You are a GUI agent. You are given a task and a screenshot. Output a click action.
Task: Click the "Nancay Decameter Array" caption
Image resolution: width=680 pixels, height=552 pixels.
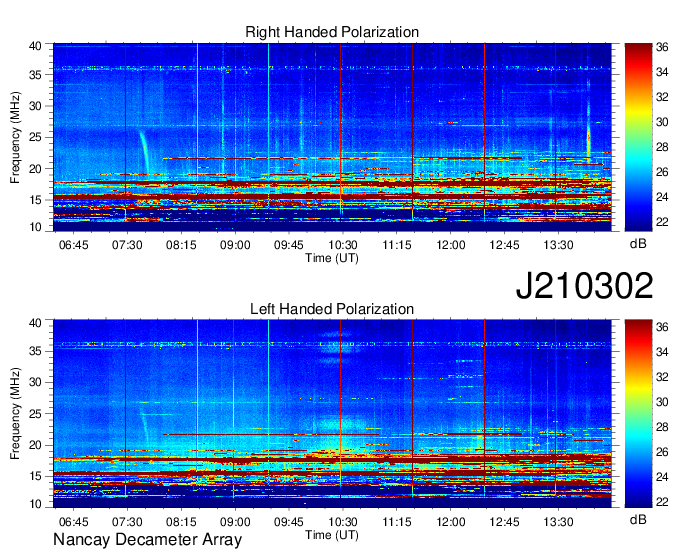click(147, 540)
